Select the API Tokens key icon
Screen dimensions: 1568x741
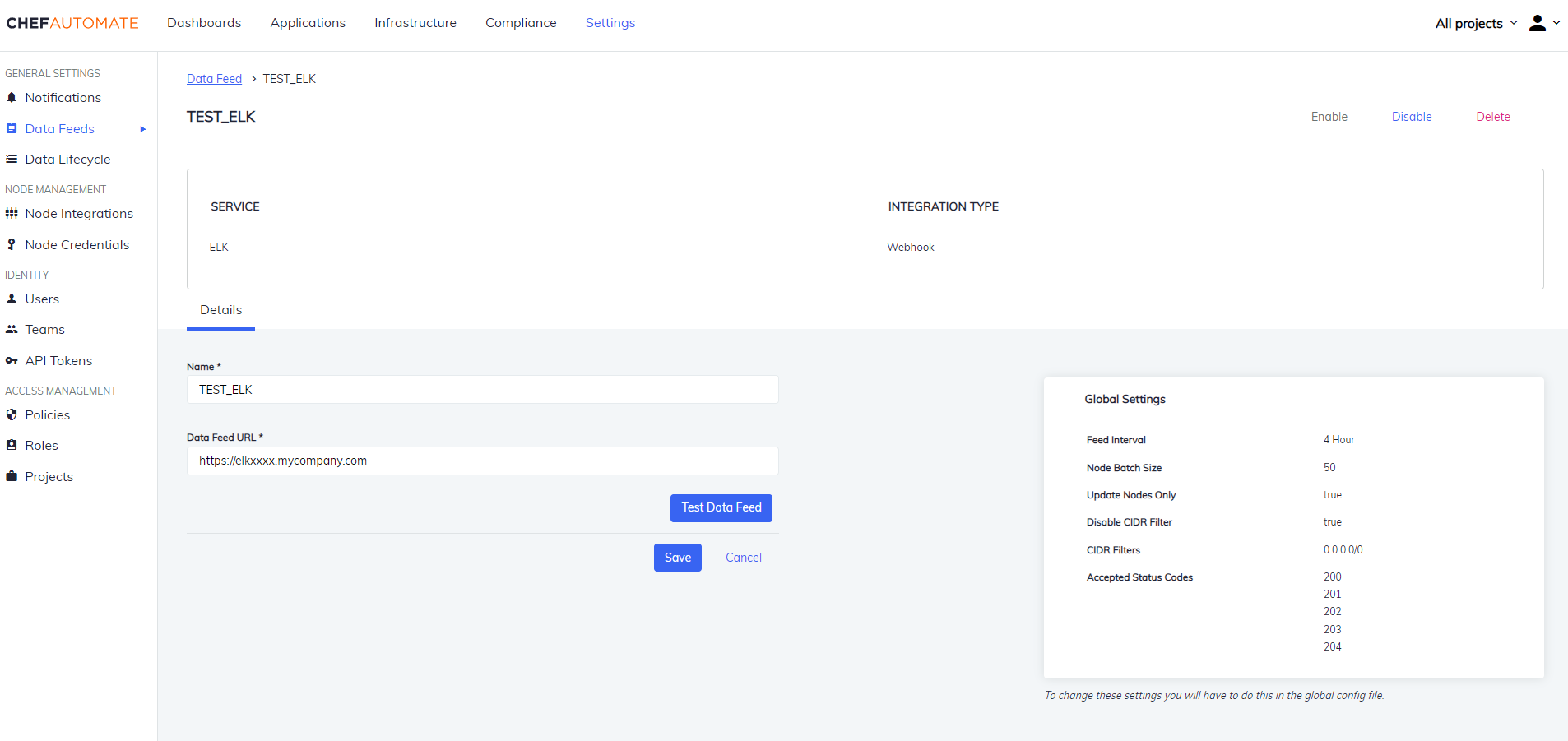coord(12,360)
